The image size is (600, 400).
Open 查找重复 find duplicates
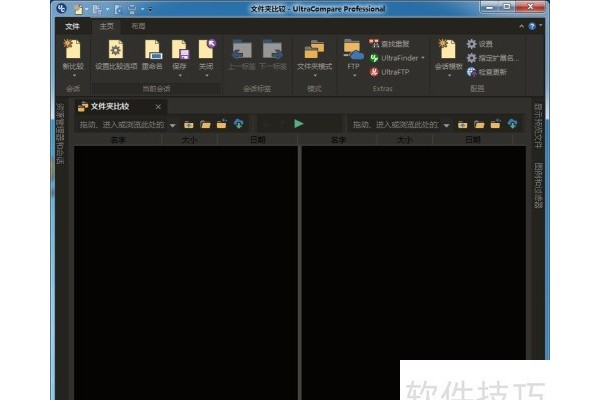click(389, 44)
